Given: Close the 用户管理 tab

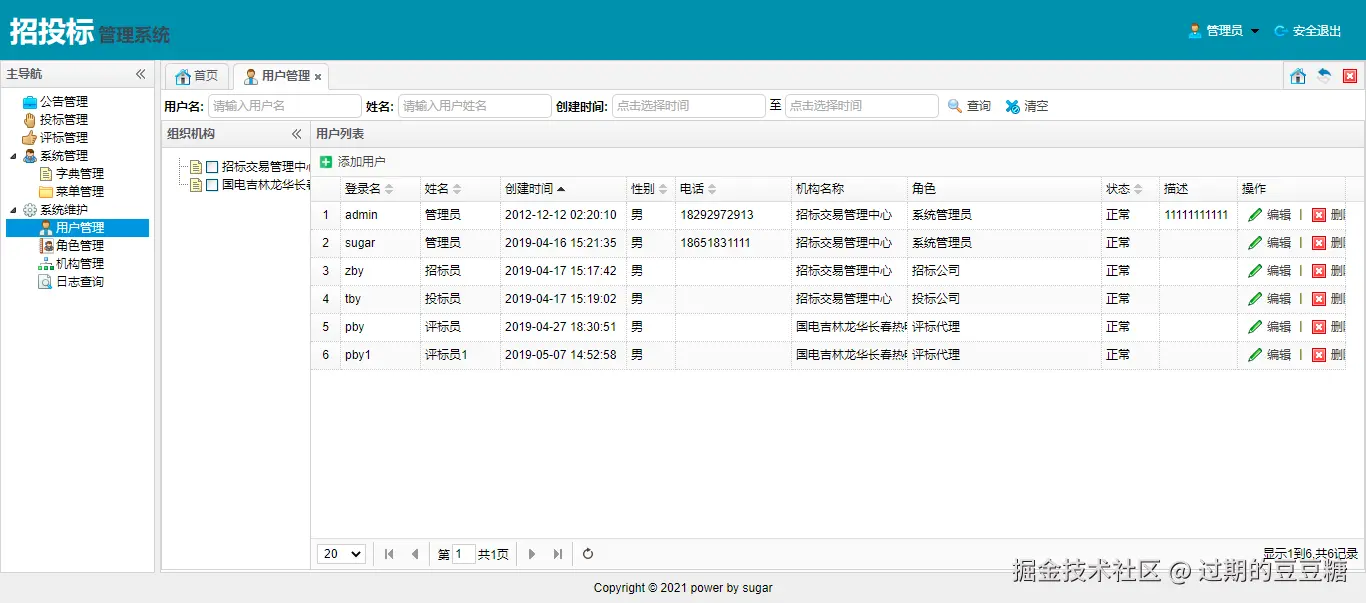Looking at the screenshot, I should (x=318, y=77).
